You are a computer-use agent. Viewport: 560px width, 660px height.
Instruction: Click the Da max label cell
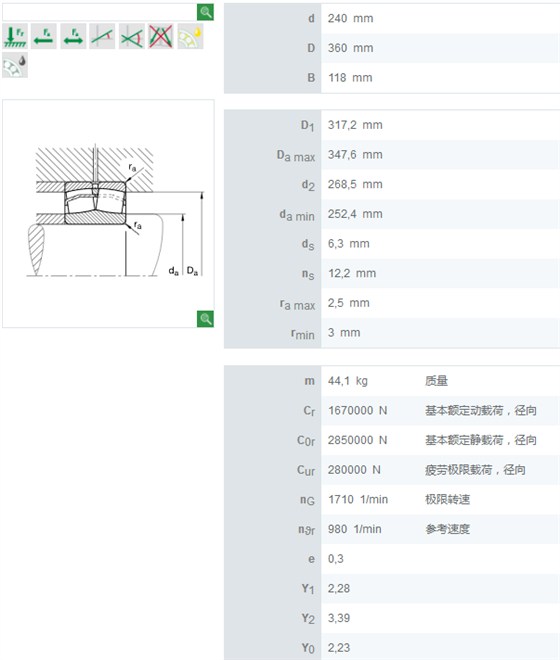point(272,155)
